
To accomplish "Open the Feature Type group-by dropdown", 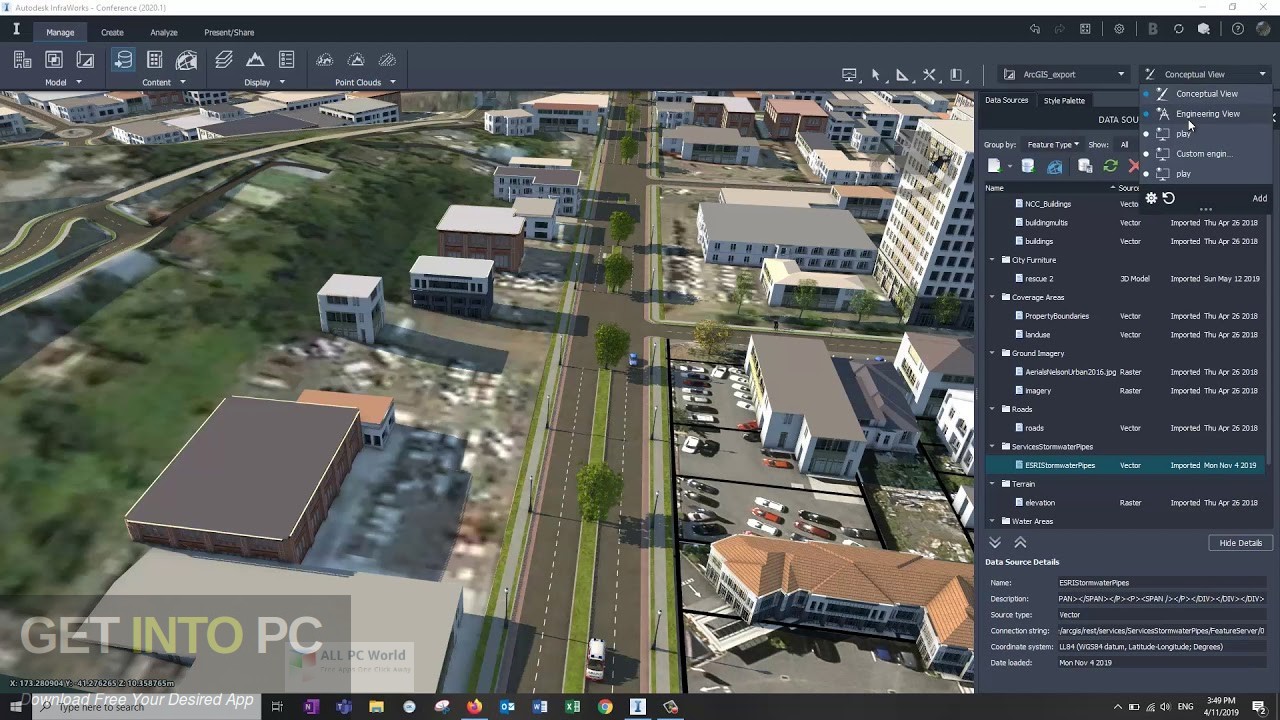I will click(x=1052, y=145).
